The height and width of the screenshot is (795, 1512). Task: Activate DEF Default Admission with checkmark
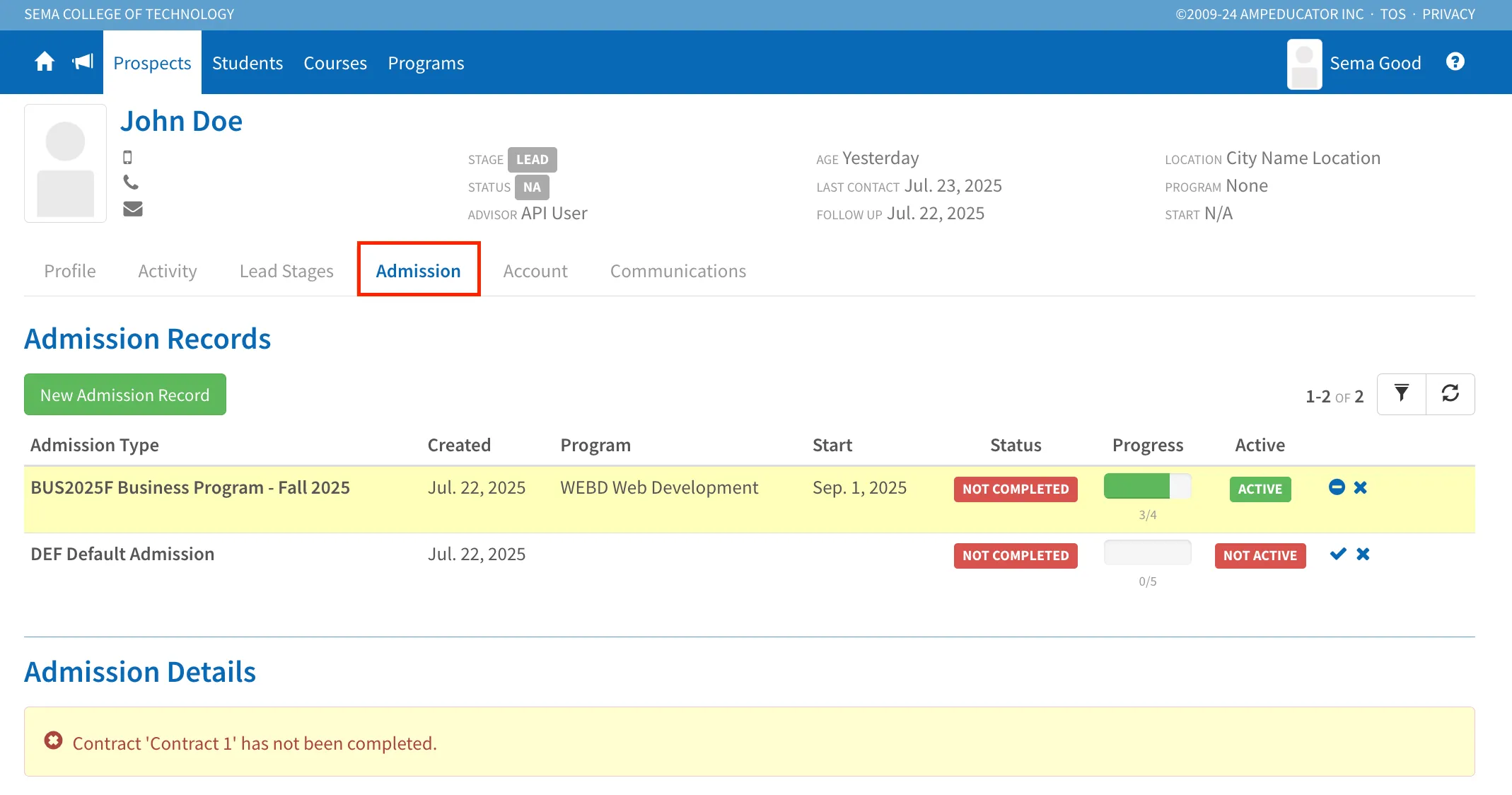point(1338,554)
